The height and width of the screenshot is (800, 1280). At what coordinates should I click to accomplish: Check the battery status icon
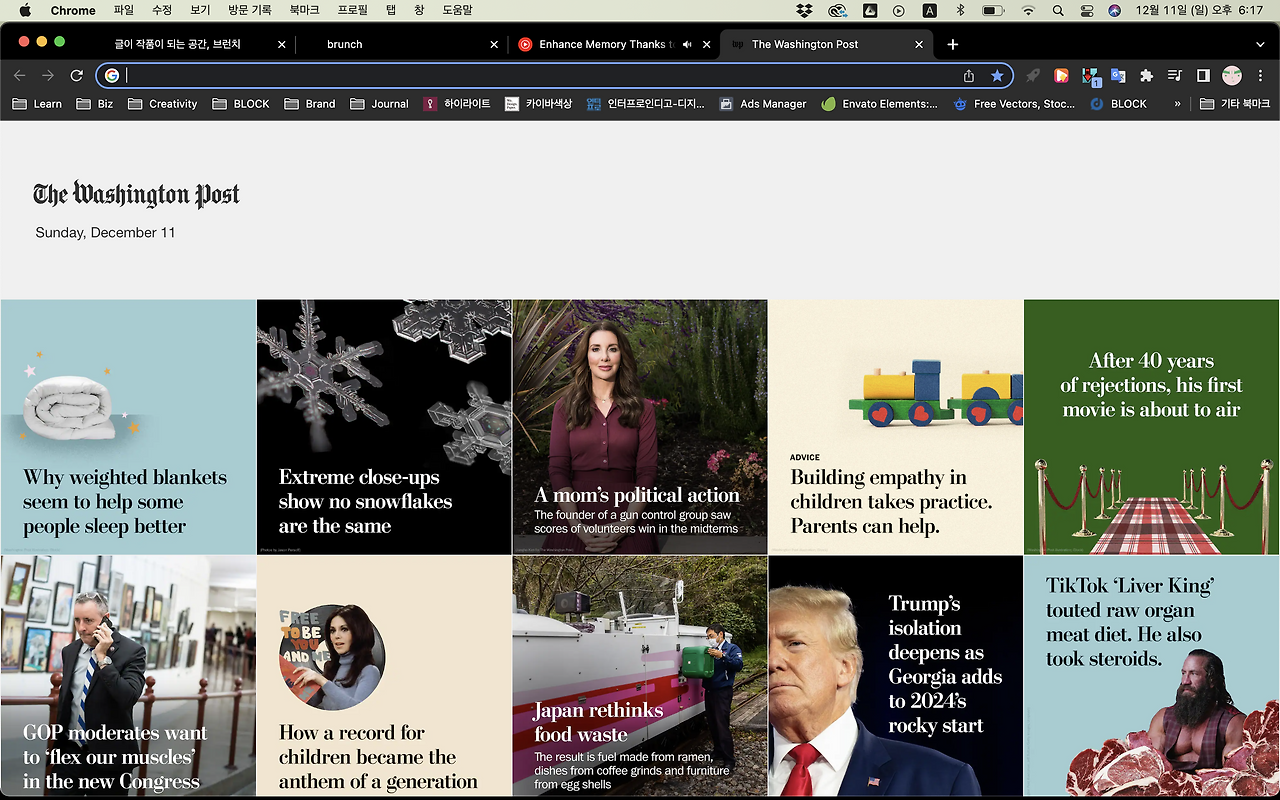[993, 11]
